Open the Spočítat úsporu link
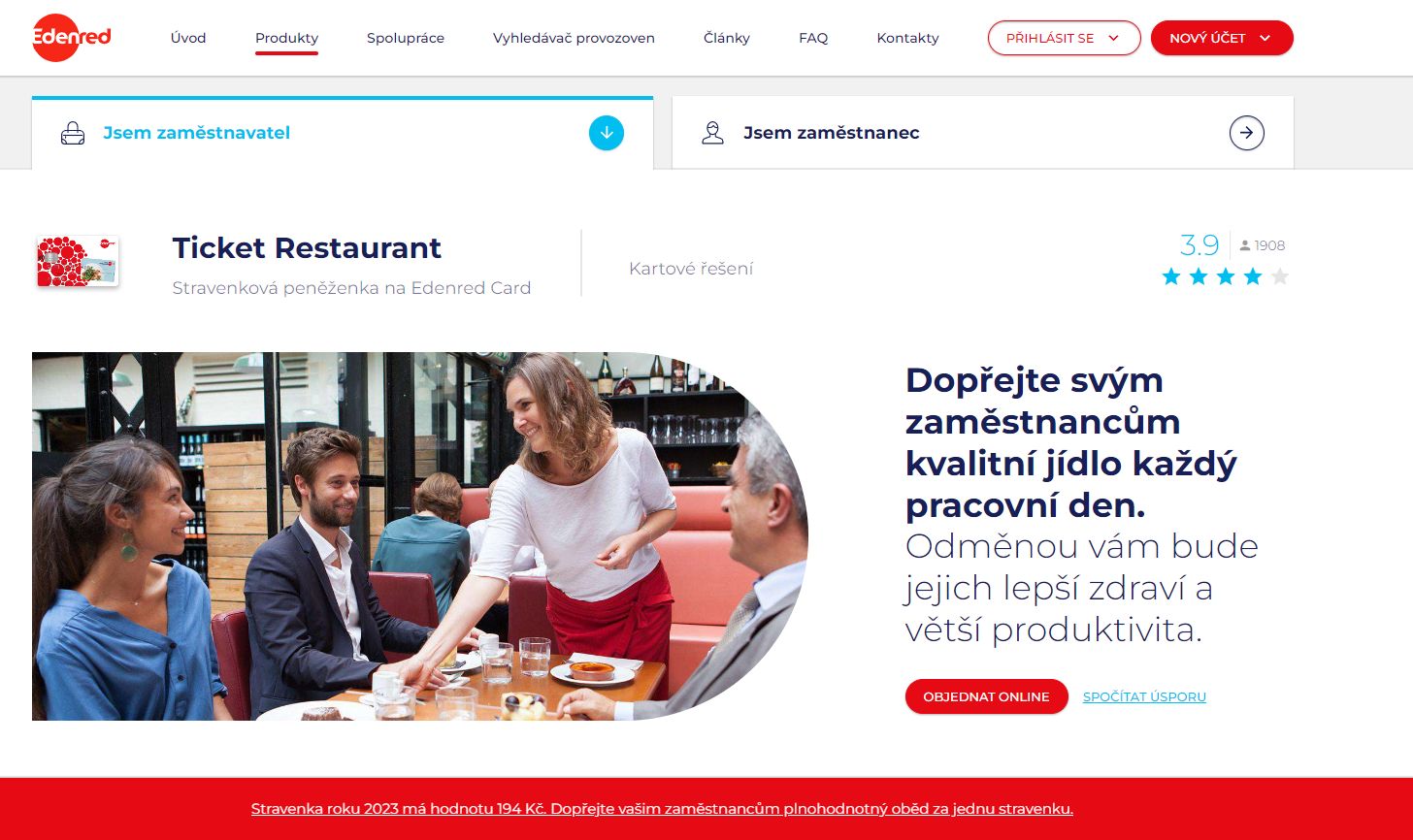 click(x=1144, y=696)
